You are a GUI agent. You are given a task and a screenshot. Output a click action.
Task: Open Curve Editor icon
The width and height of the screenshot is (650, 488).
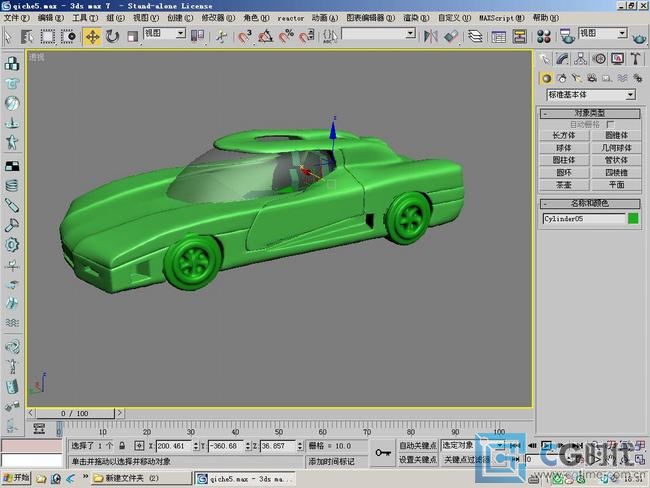coord(499,36)
